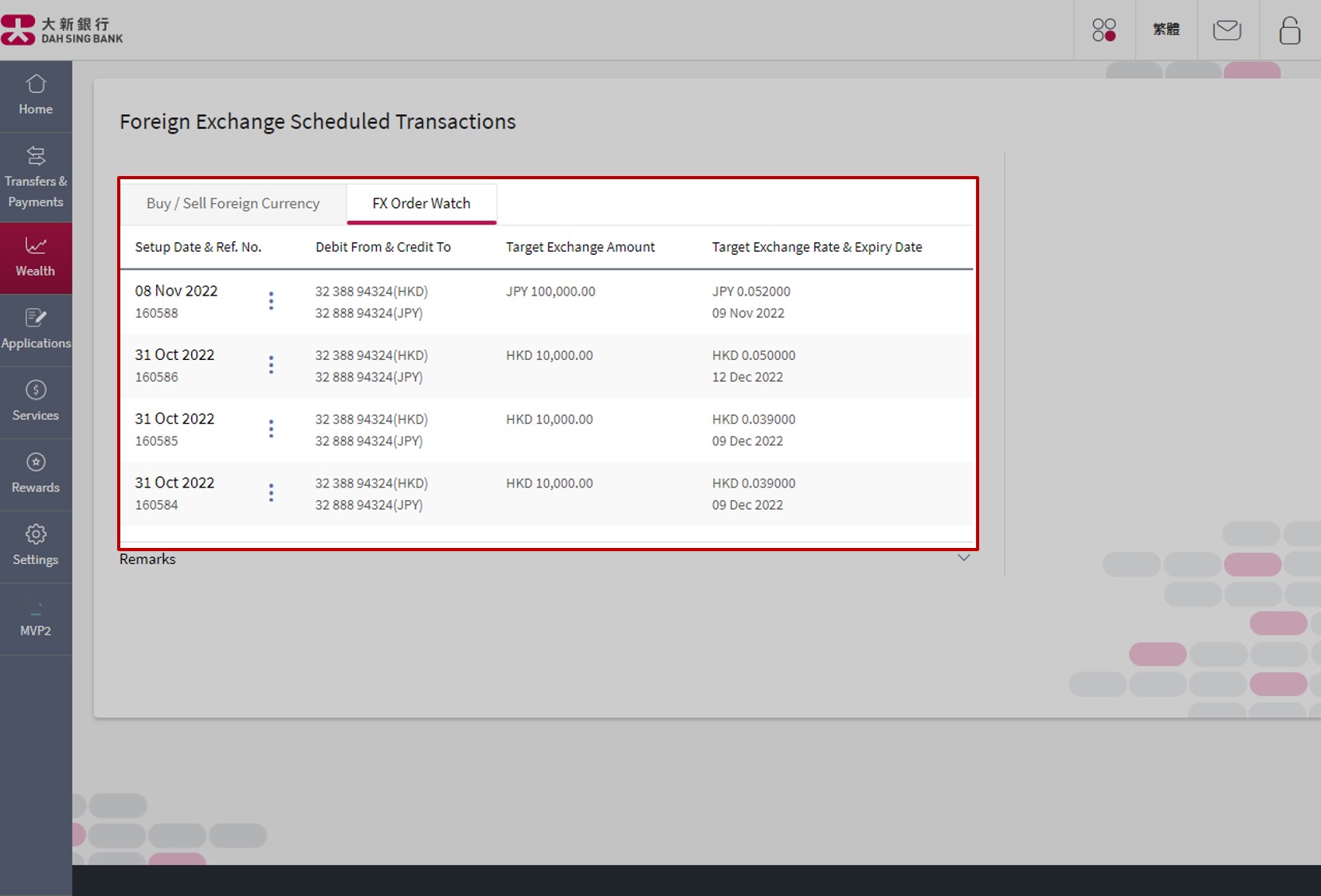The image size is (1321, 896).
Task: Click the Remarks label
Action: 147,559
